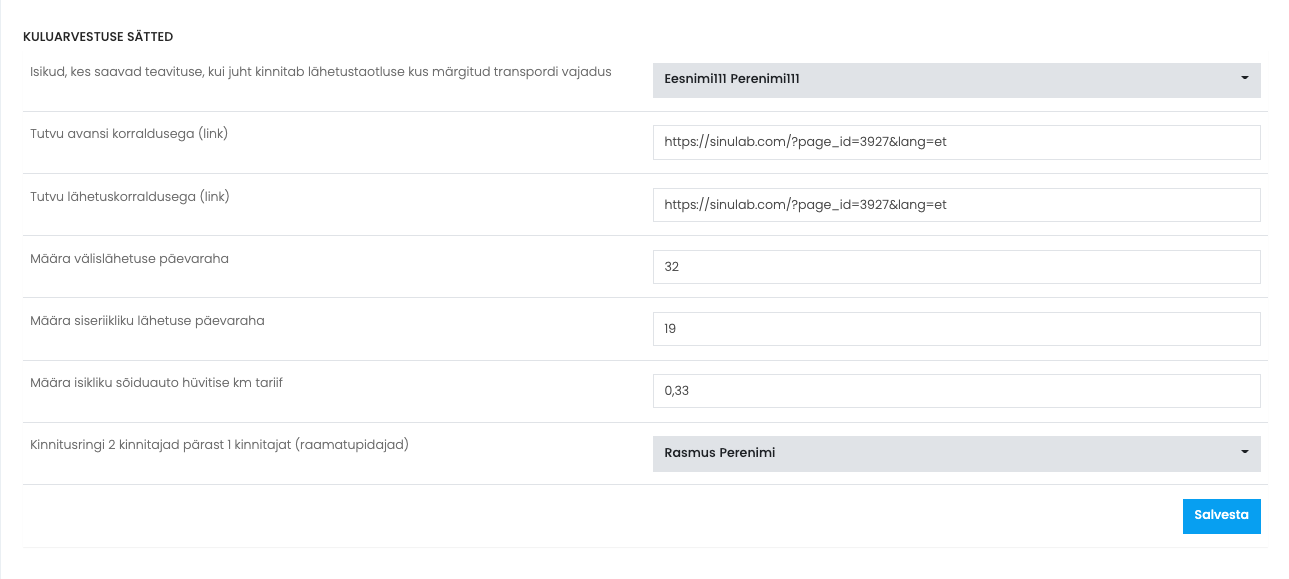Click the caret arrow of Eesnimi111 Perenimi111 dropdown
Viewport: 1289px width, 579px height.
click(x=1245, y=78)
